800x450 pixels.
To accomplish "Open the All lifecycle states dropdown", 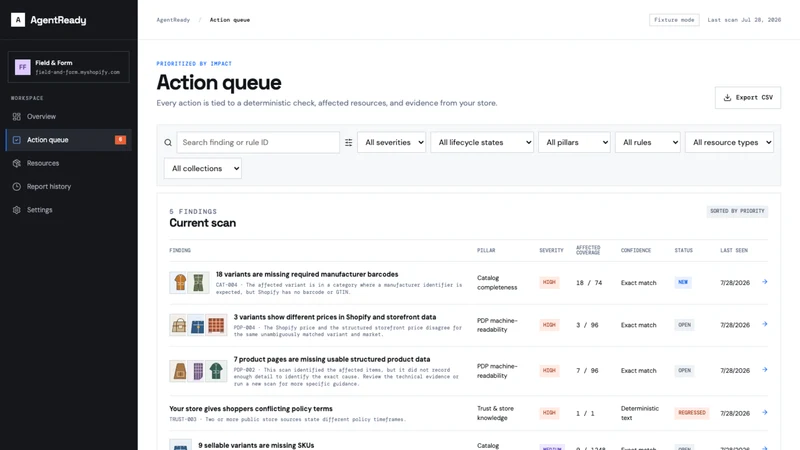I will click(x=482, y=142).
